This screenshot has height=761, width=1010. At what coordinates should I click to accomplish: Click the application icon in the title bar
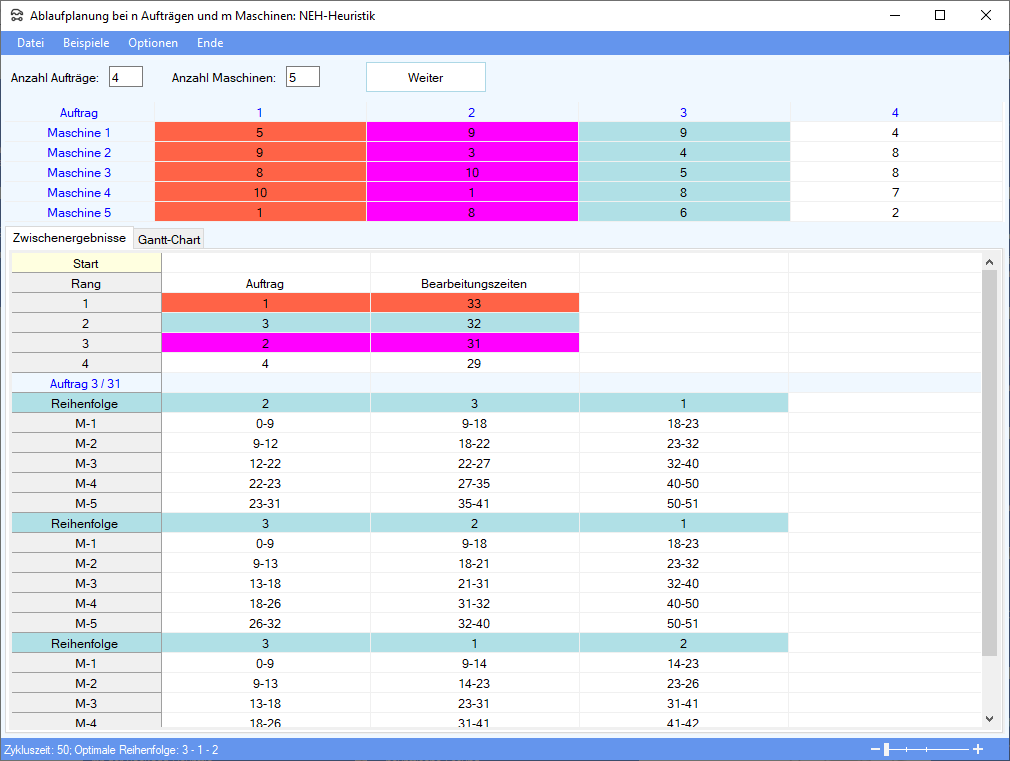(x=17, y=16)
